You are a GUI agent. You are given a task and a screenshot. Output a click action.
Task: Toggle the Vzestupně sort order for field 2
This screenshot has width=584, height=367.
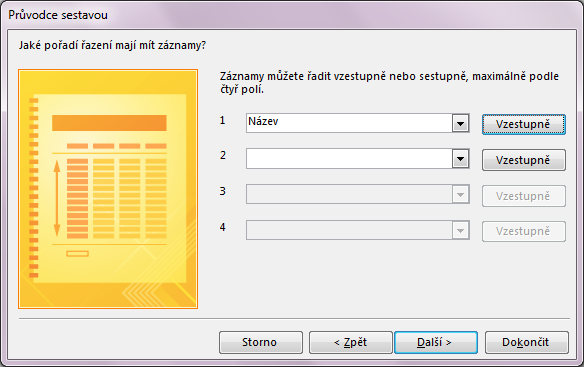(x=524, y=160)
